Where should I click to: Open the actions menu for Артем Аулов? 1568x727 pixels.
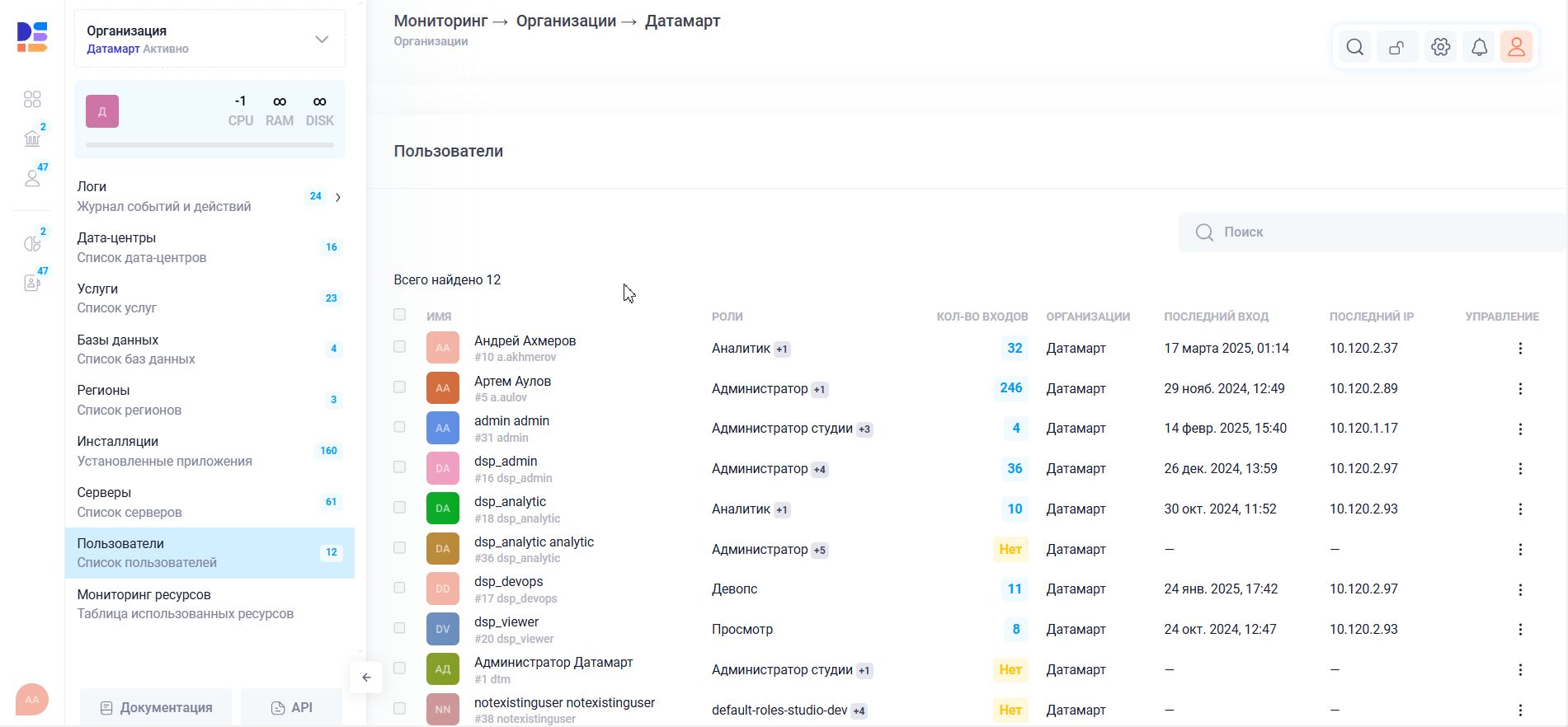1520,389
